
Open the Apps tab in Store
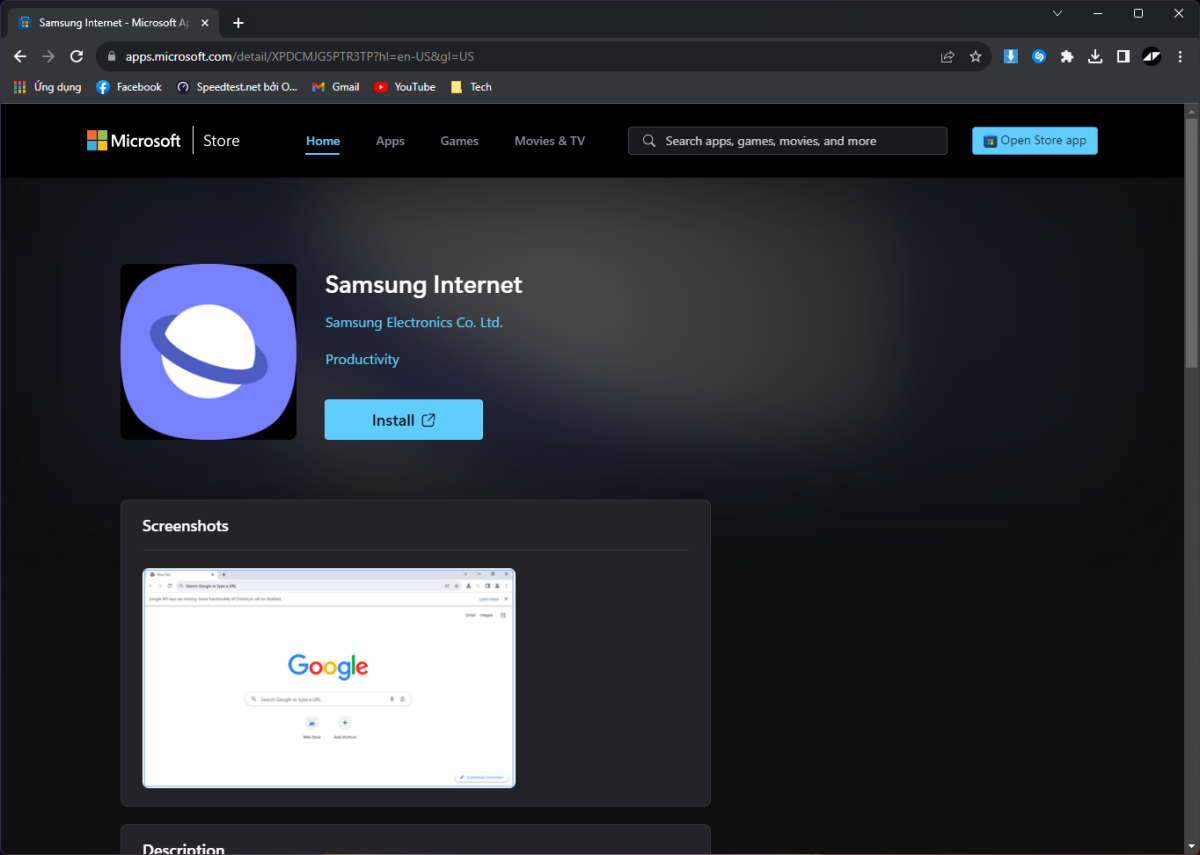(x=390, y=141)
